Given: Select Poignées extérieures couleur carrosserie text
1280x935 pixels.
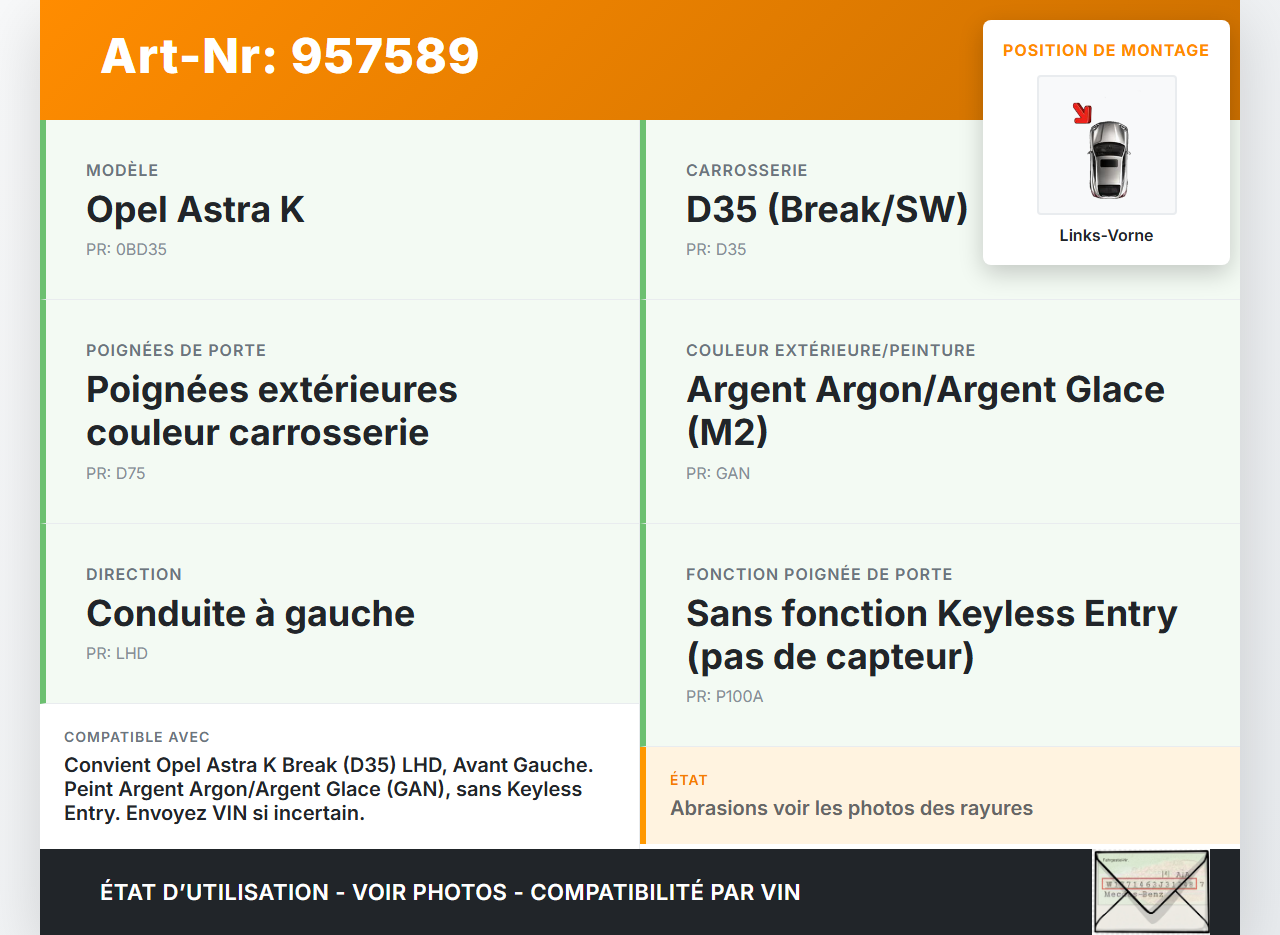Looking at the screenshot, I should pos(271,410).
